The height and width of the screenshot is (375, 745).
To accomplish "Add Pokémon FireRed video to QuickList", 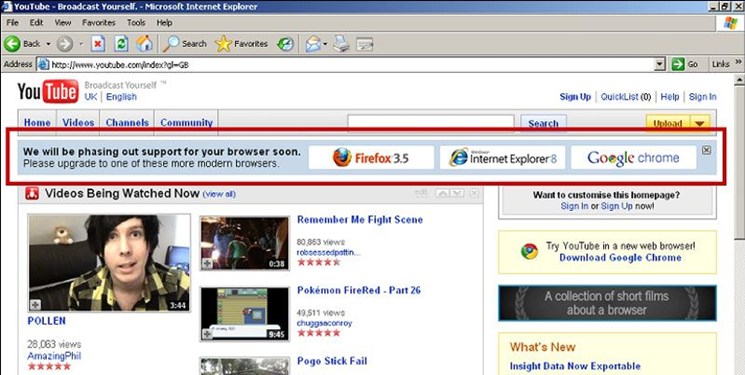I will [207, 334].
